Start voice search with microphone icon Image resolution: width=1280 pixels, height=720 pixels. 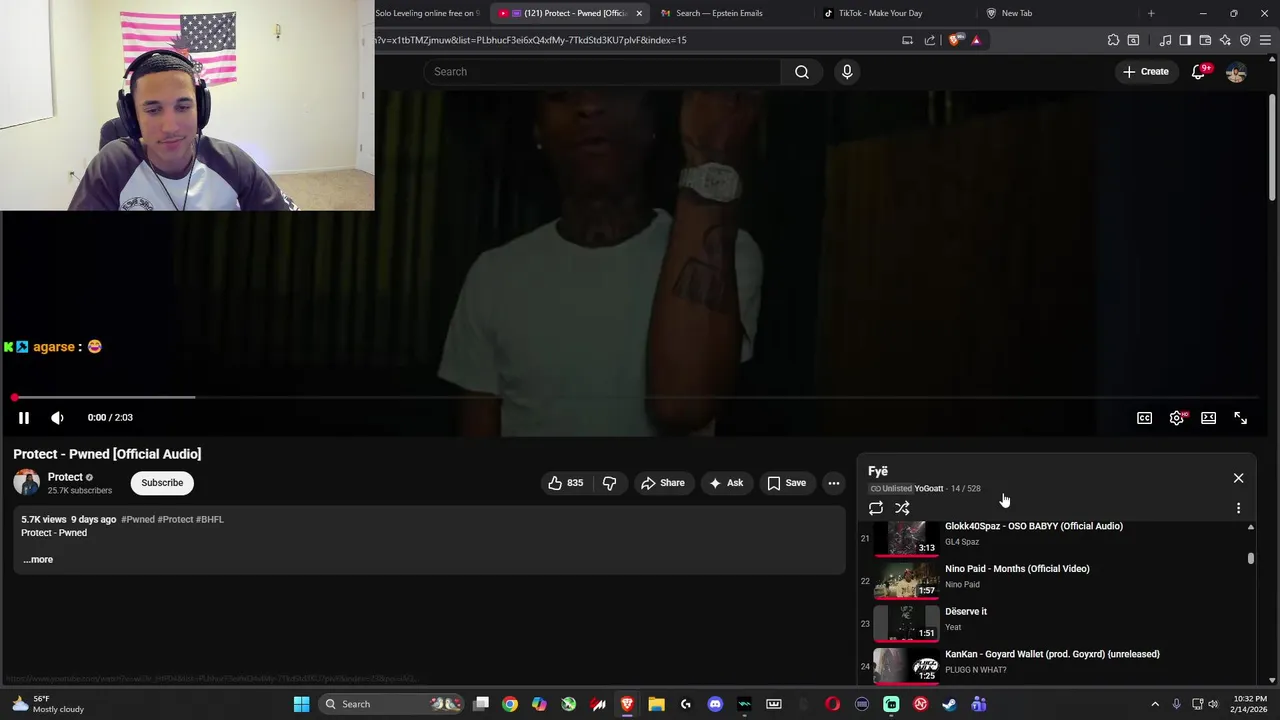(x=847, y=72)
